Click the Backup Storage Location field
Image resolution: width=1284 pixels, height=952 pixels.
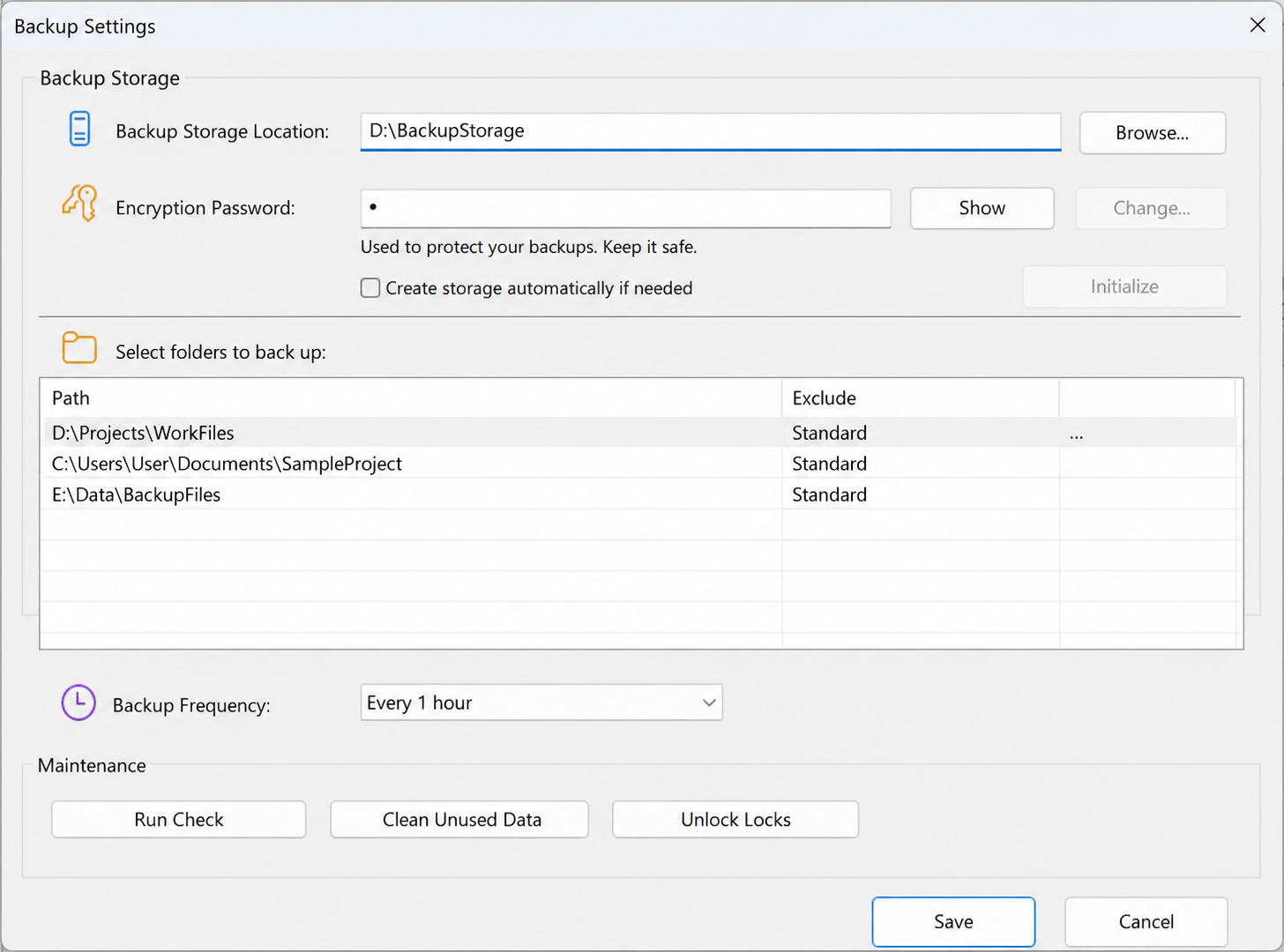[711, 131]
